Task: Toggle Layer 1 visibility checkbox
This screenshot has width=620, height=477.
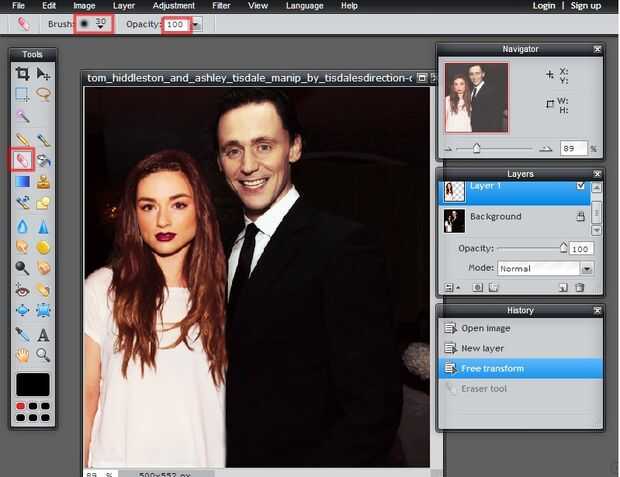Action: click(581, 186)
